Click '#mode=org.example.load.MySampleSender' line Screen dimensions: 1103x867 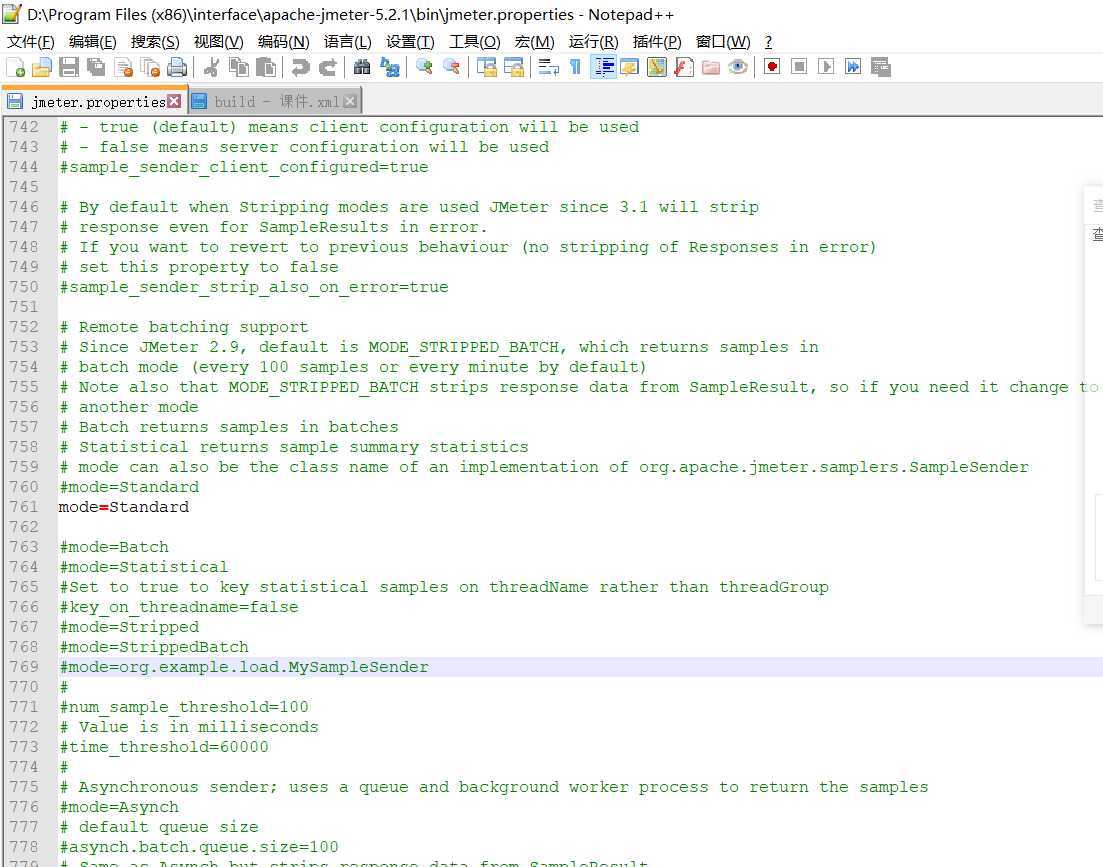coord(244,667)
